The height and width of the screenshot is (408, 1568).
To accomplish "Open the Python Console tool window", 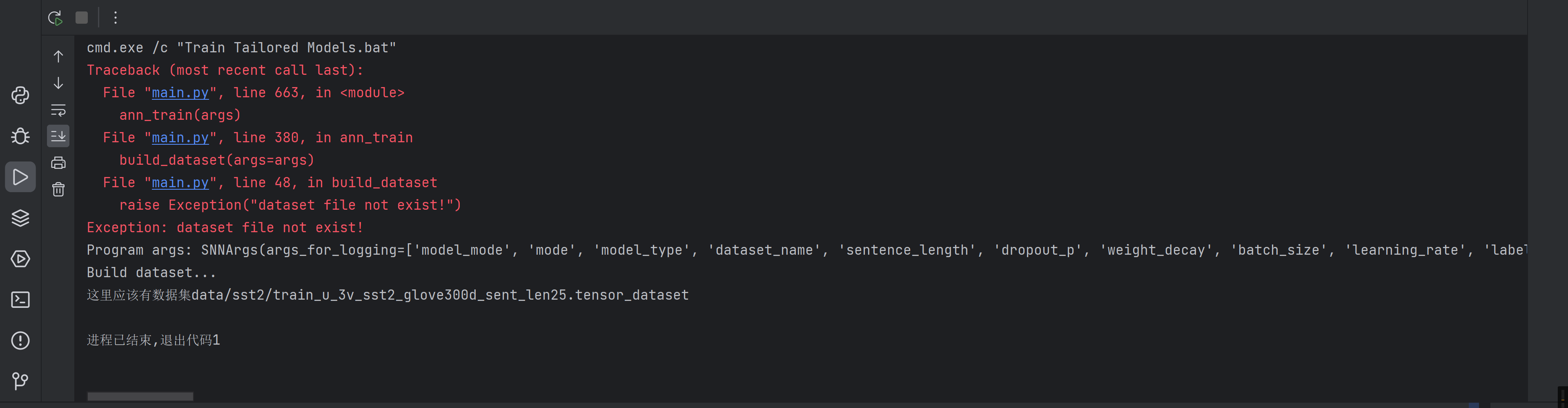I will (x=20, y=95).
